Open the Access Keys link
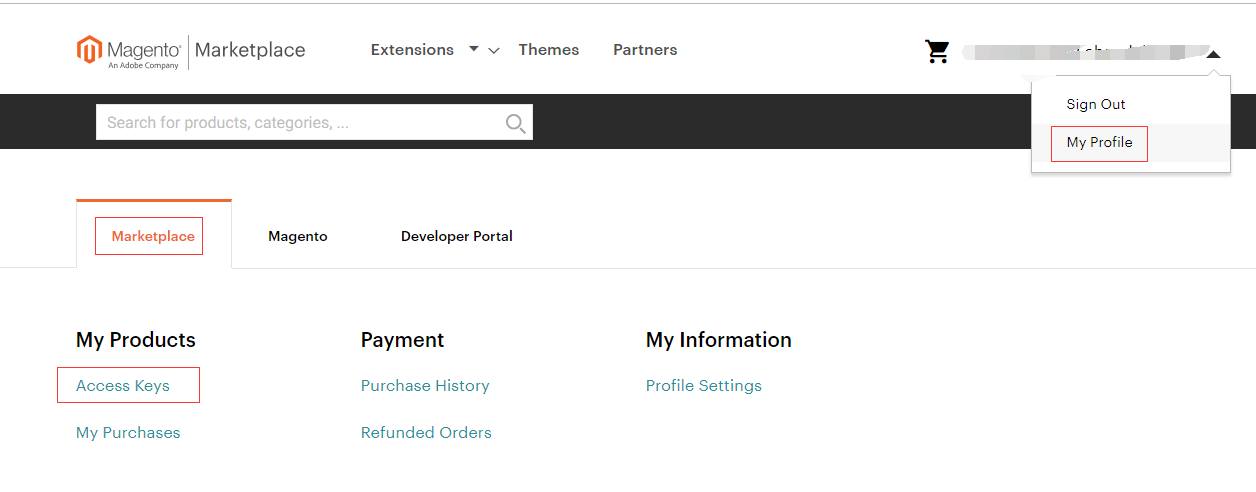The image size is (1256, 492). [x=123, y=386]
